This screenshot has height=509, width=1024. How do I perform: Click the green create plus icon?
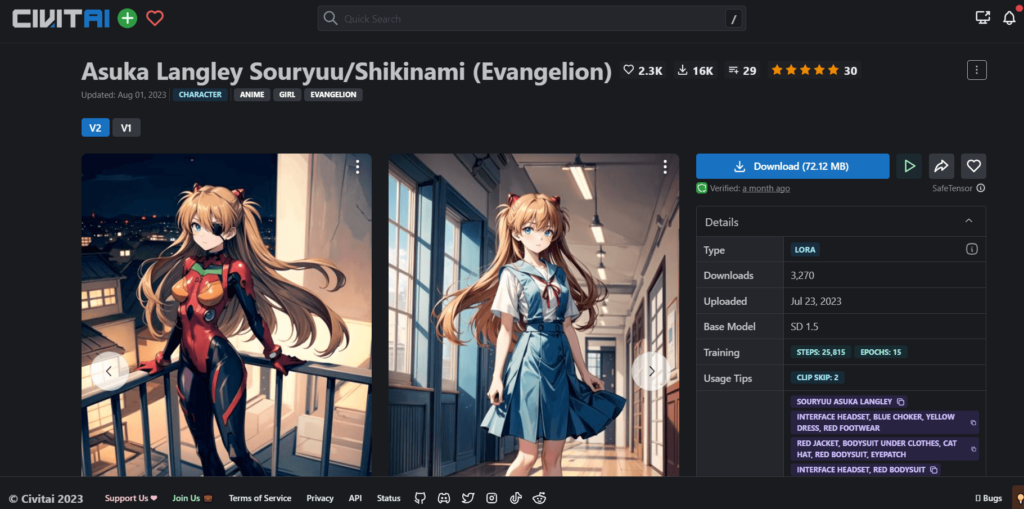click(127, 18)
